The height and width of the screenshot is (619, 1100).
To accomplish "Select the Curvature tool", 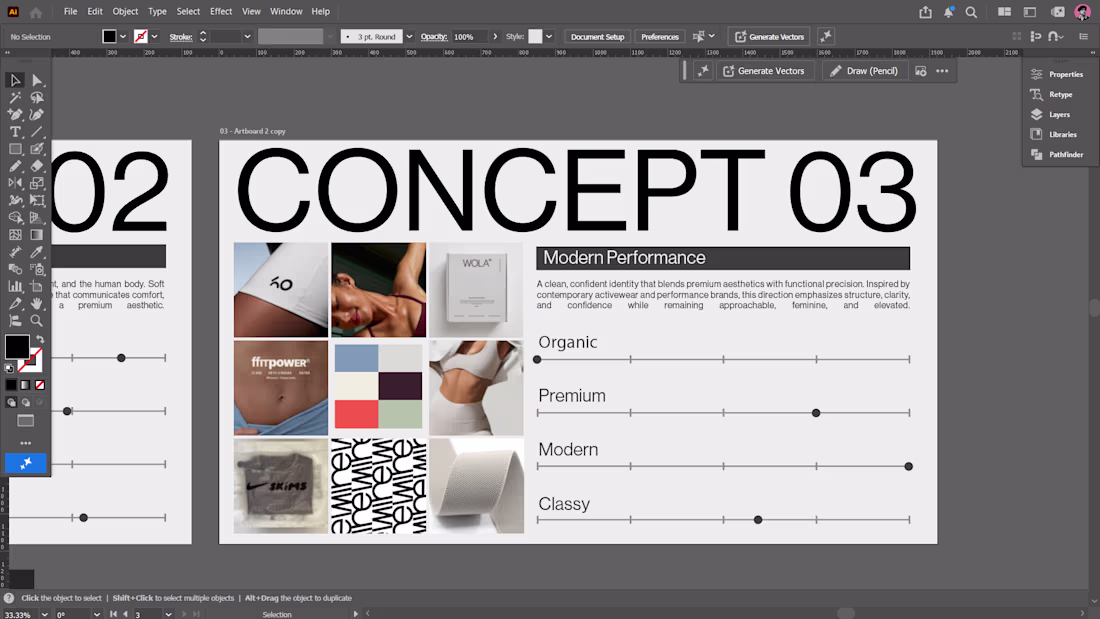I will 37,114.
